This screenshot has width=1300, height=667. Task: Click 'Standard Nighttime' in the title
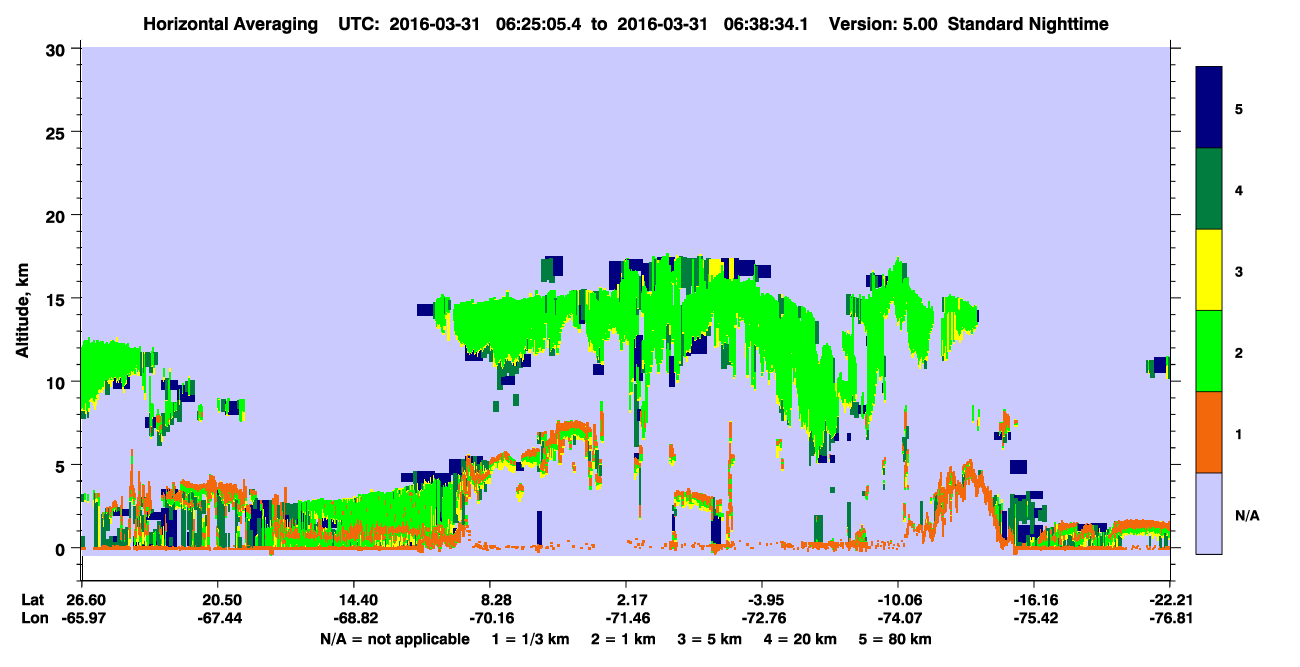click(1028, 24)
